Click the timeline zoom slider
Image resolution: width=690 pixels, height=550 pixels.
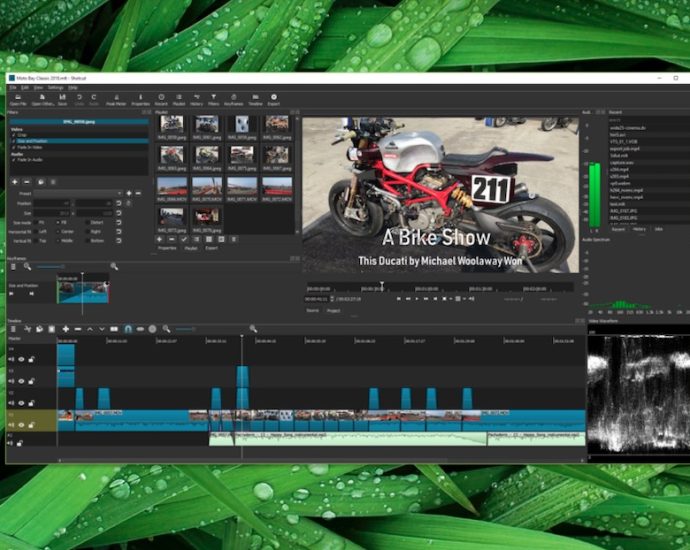(x=185, y=329)
